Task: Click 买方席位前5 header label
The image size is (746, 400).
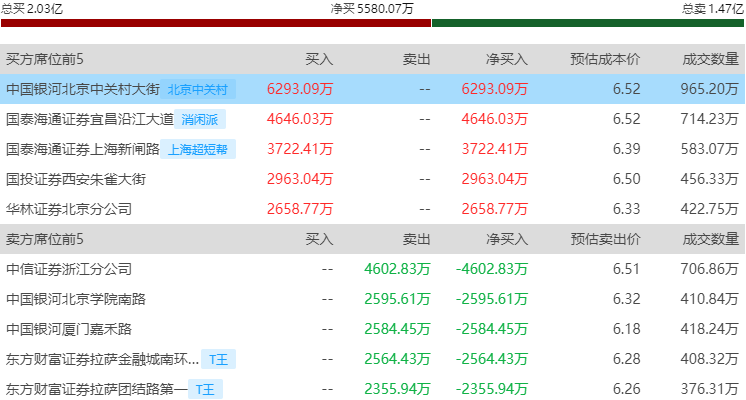Action: [44, 59]
